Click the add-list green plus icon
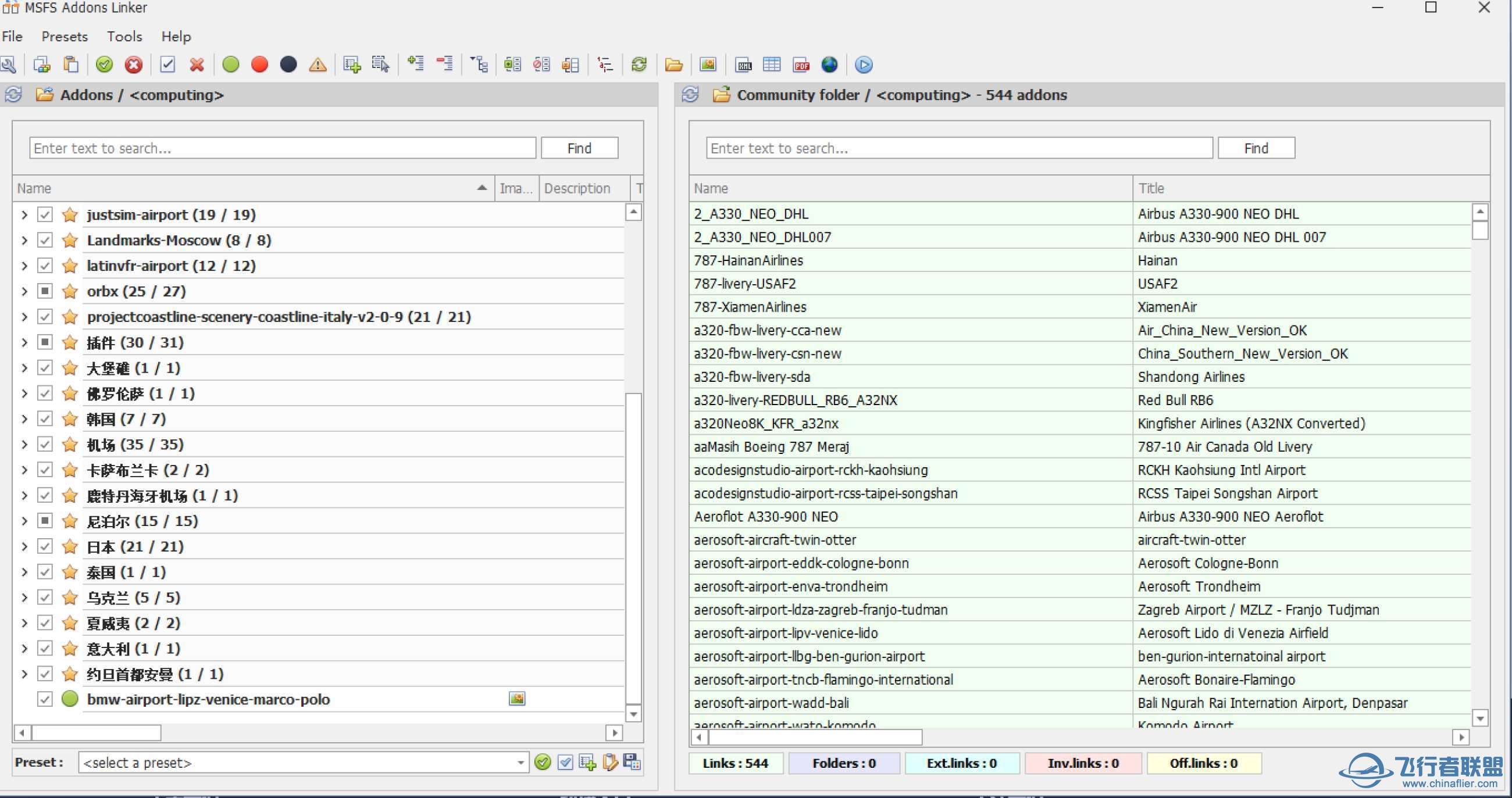Image resolution: width=1512 pixels, height=798 pixels. pyautogui.click(x=352, y=65)
